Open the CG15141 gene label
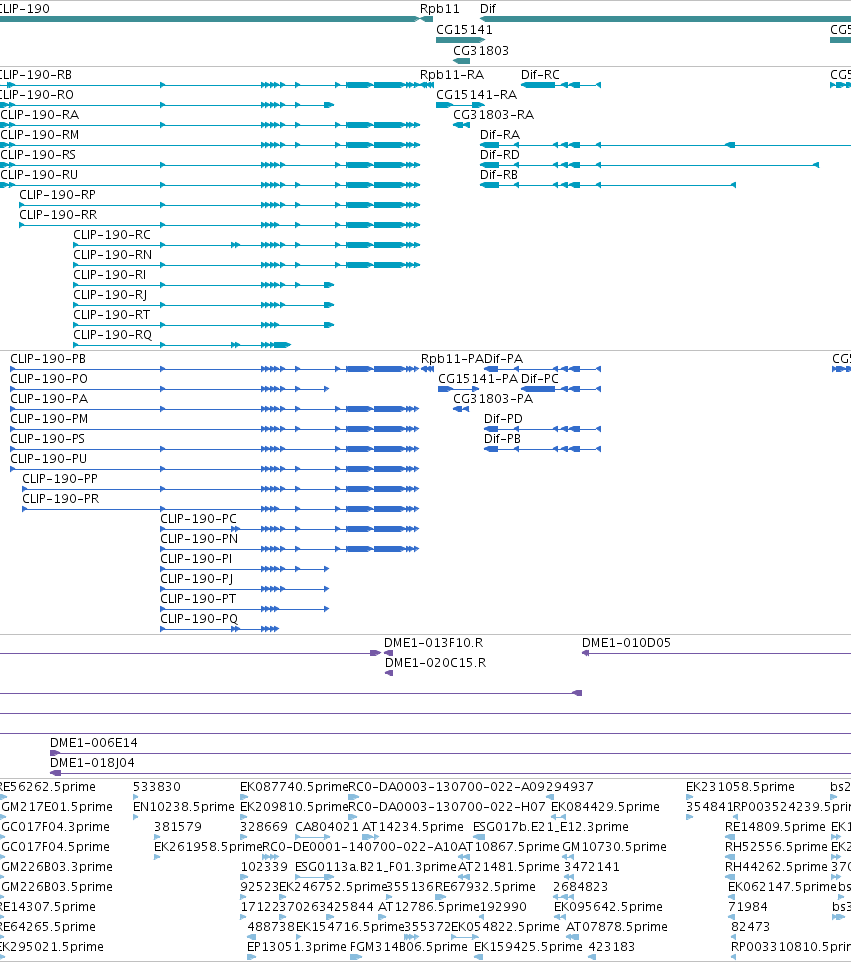851x962 pixels. (464, 29)
